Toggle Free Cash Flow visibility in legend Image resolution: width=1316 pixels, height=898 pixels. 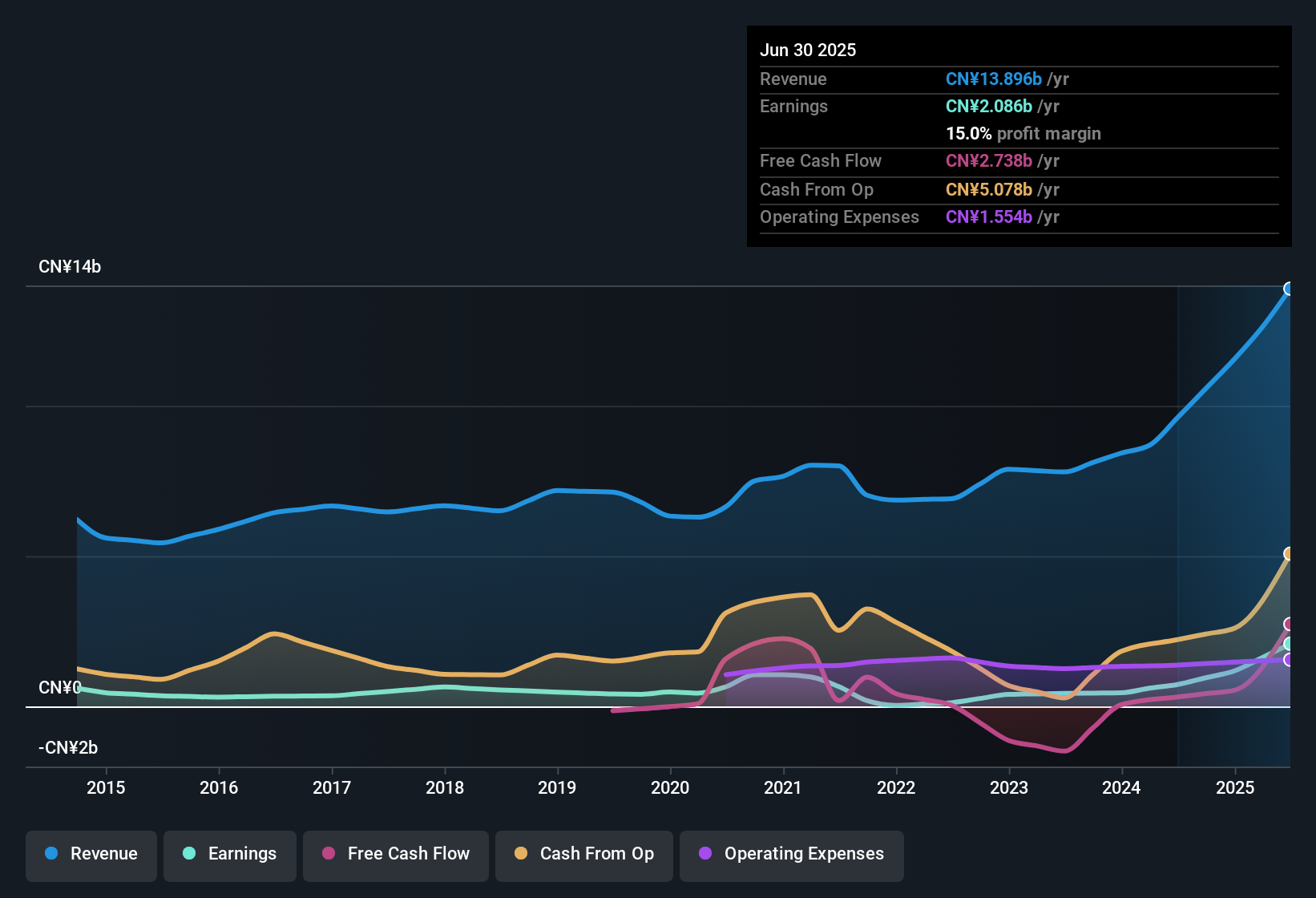point(395,854)
